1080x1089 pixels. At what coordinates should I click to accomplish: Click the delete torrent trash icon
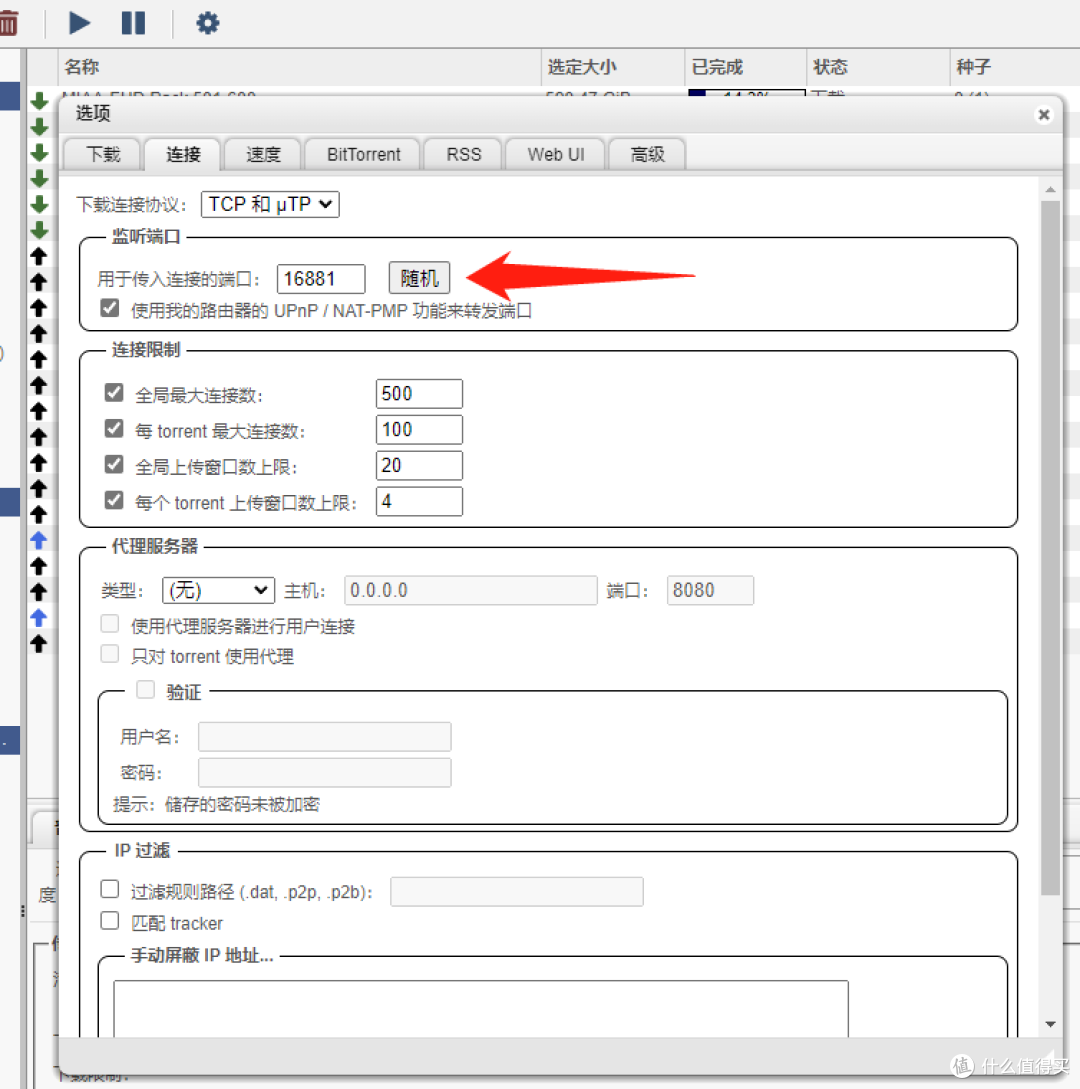click(x=11, y=22)
